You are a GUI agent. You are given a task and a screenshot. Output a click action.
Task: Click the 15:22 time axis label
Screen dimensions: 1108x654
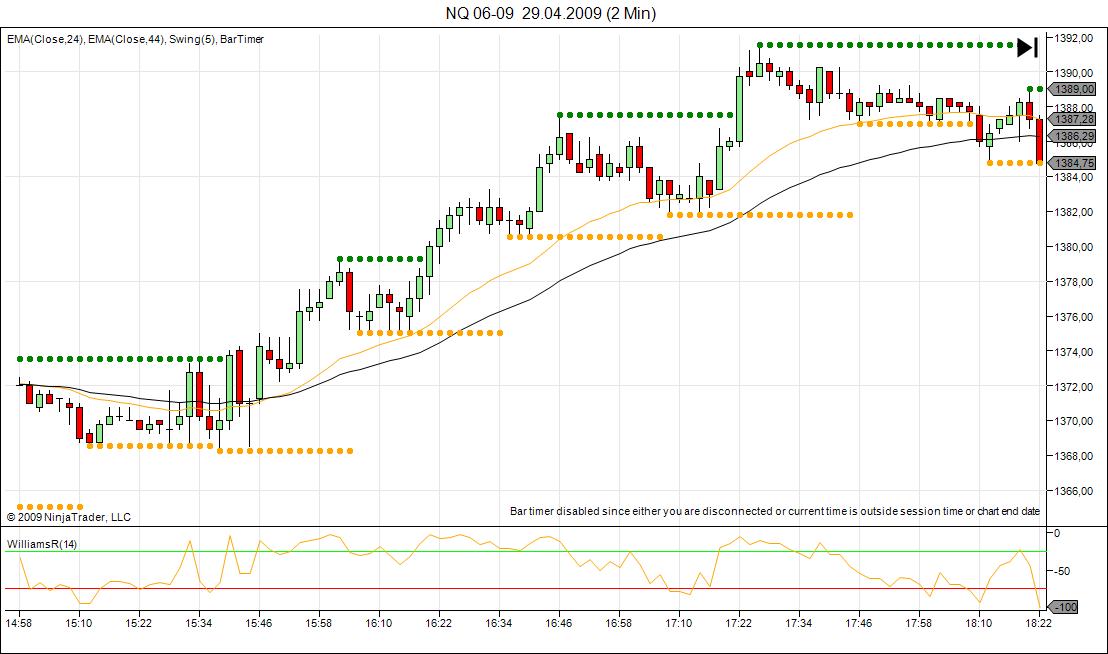(138, 623)
